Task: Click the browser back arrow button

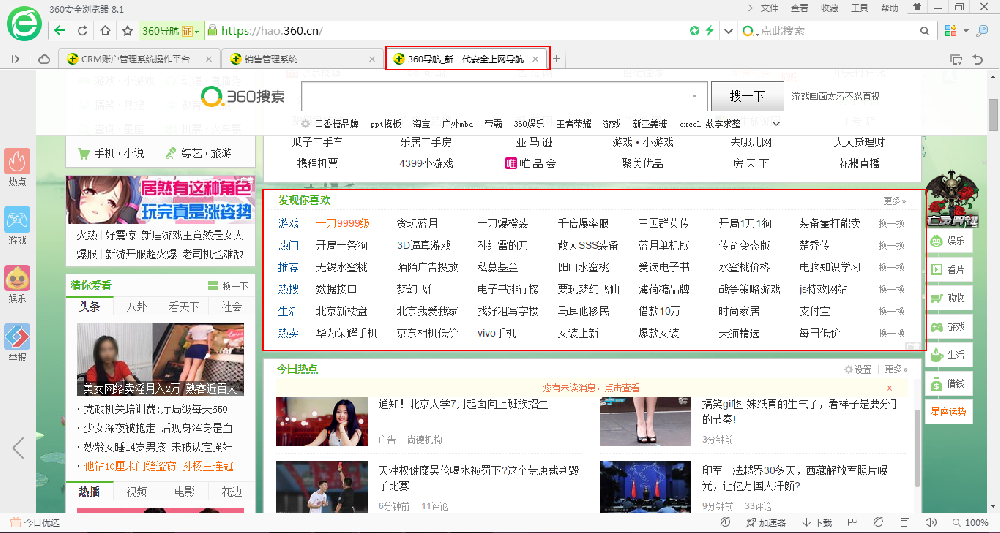Action: [x=59, y=31]
